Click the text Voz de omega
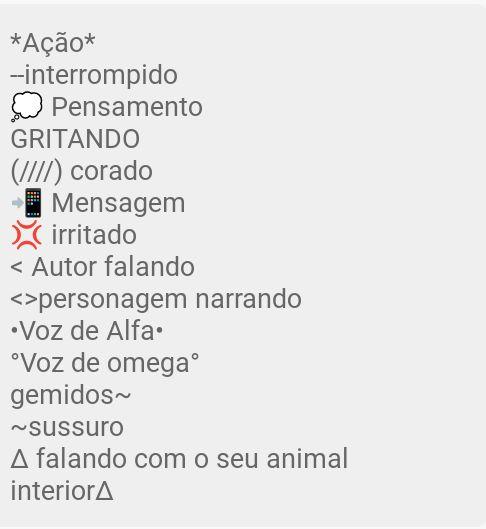 [x=106, y=363]
